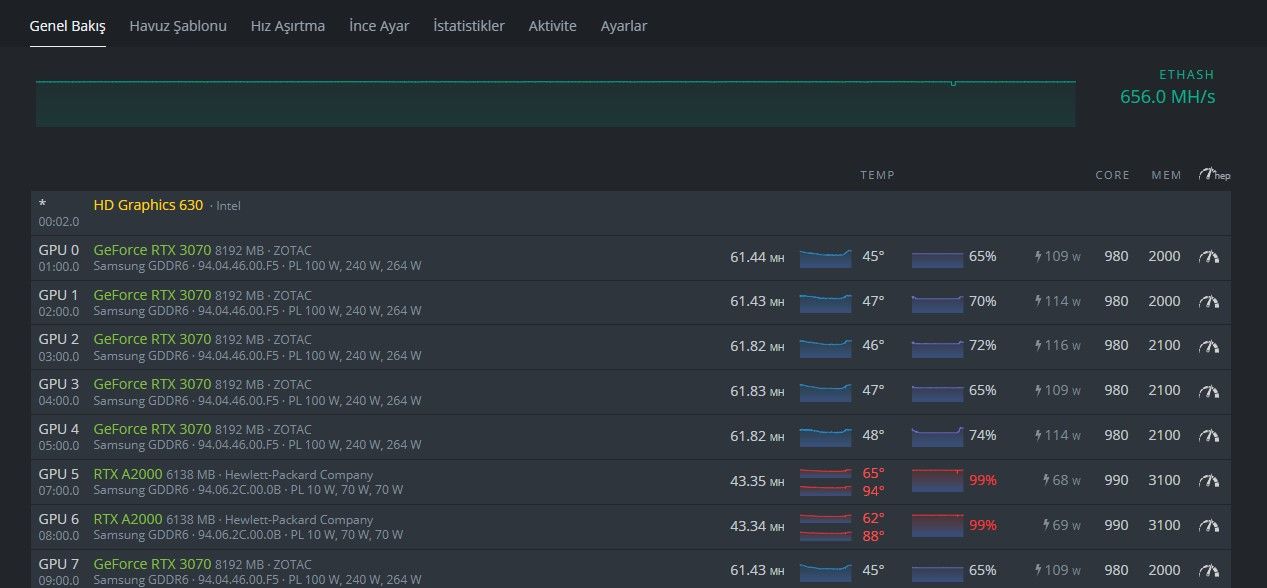Open overclock settings speedometer for GPU 0
The image size is (1267, 588).
1209,257
